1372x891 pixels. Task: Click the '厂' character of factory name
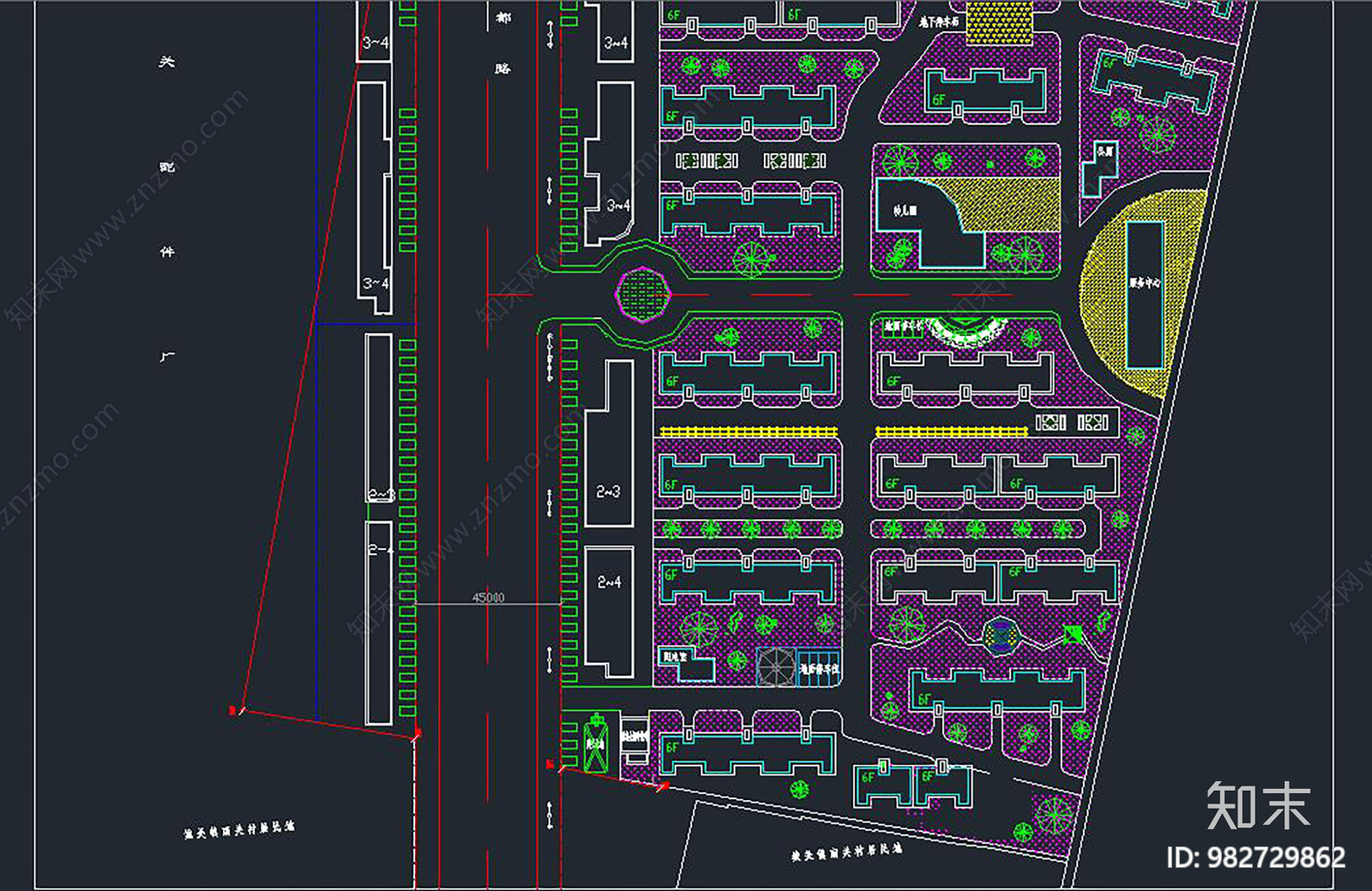pyautogui.click(x=166, y=356)
